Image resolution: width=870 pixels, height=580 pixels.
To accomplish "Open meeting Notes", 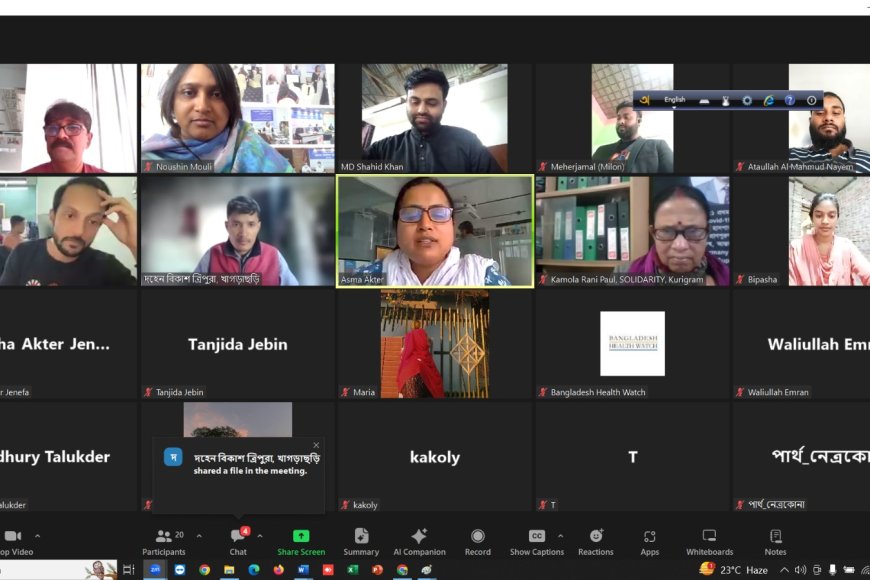I will [x=776, y=542].
